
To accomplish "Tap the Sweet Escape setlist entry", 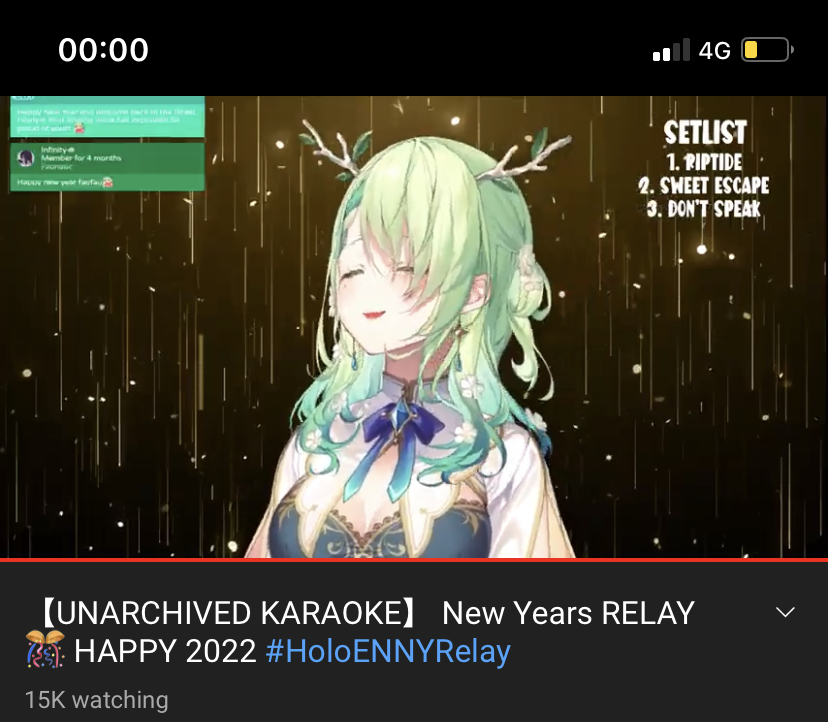I will [x=703, y=185].
